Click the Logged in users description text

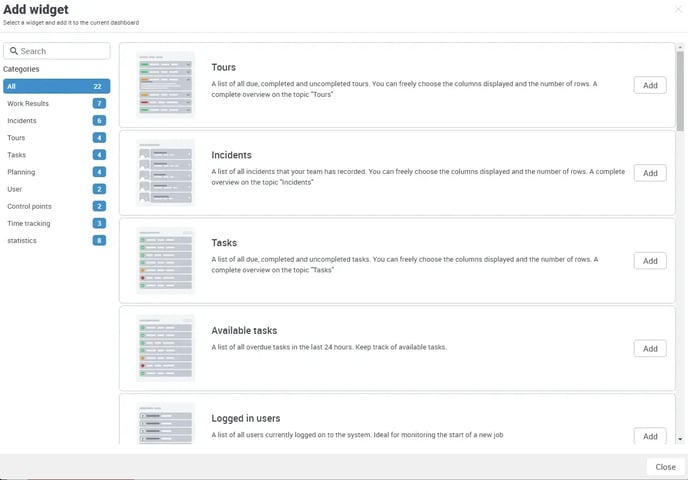(357, 435)
